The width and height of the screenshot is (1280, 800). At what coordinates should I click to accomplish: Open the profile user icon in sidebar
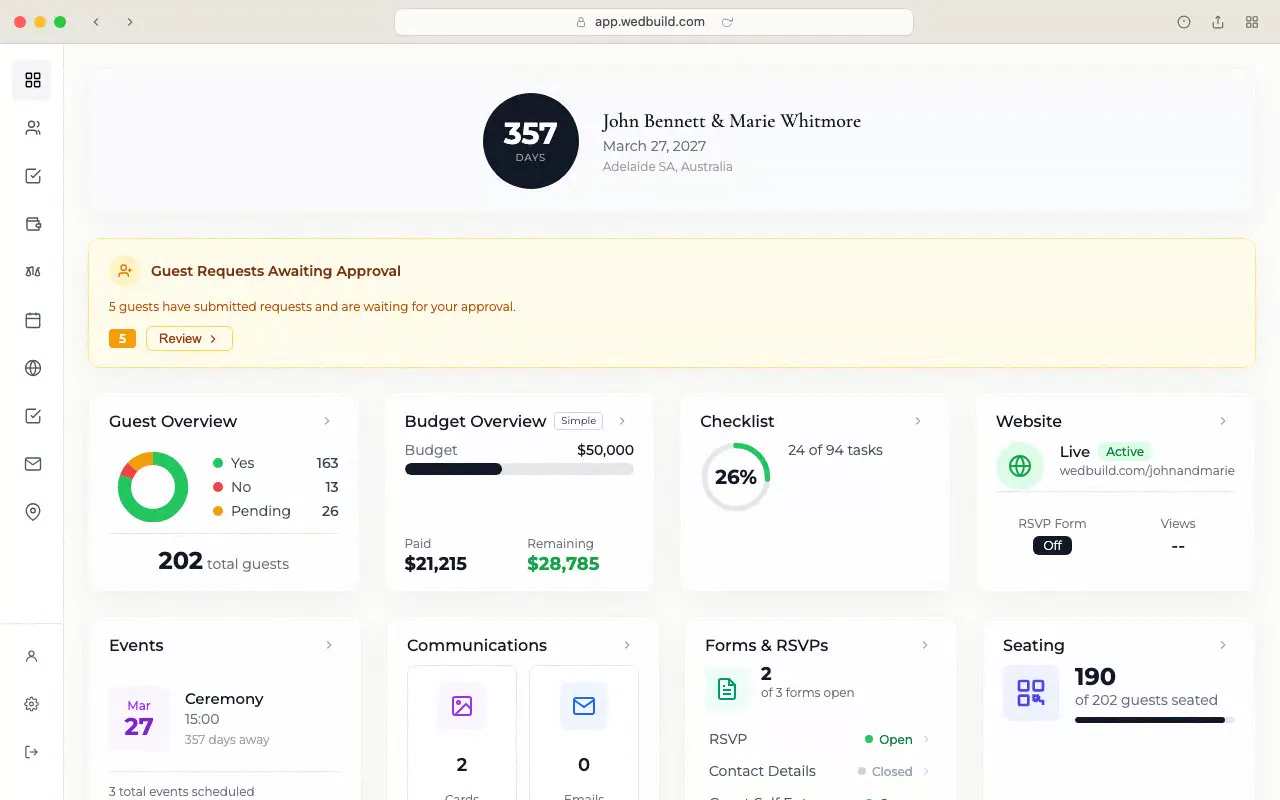[x=32, y=656]
